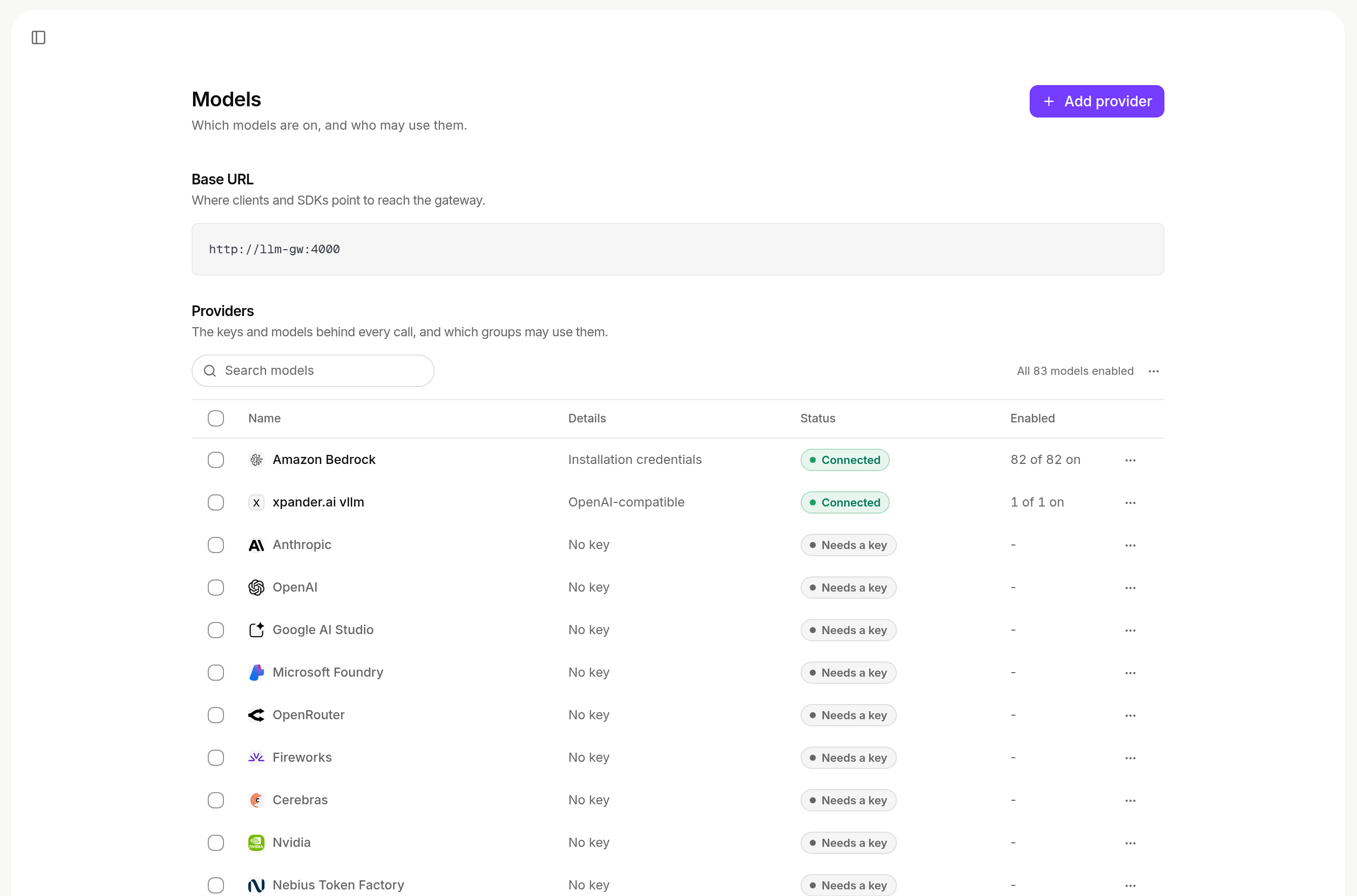Toggle the select-all checkbox in header
This screenshot has width=1357, height=896.
point(215,418)
